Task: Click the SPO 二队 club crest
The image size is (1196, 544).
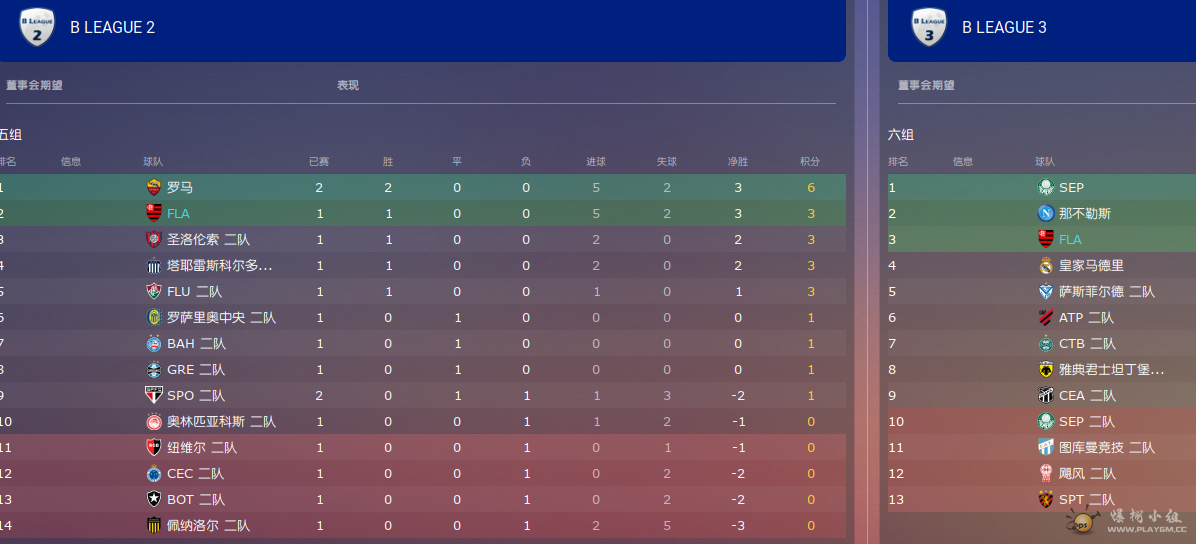Action: (154, 395)
